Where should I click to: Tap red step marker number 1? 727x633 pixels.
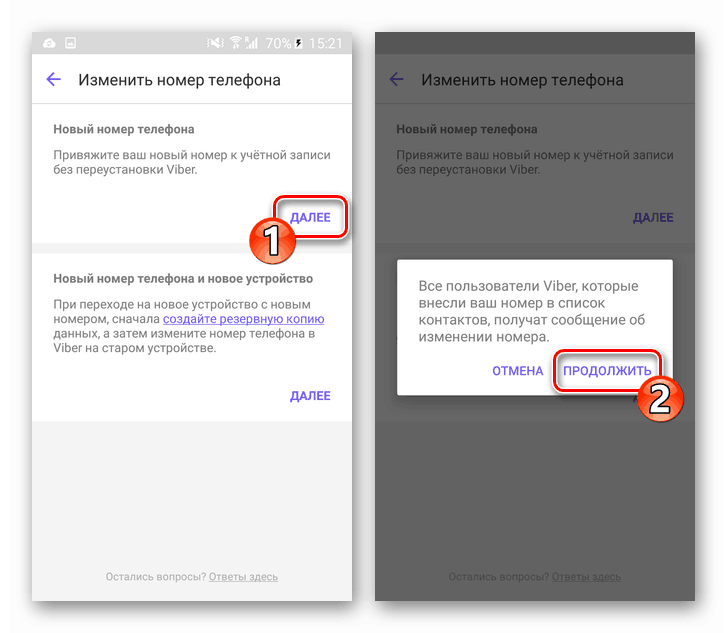(x=272, y=241)
